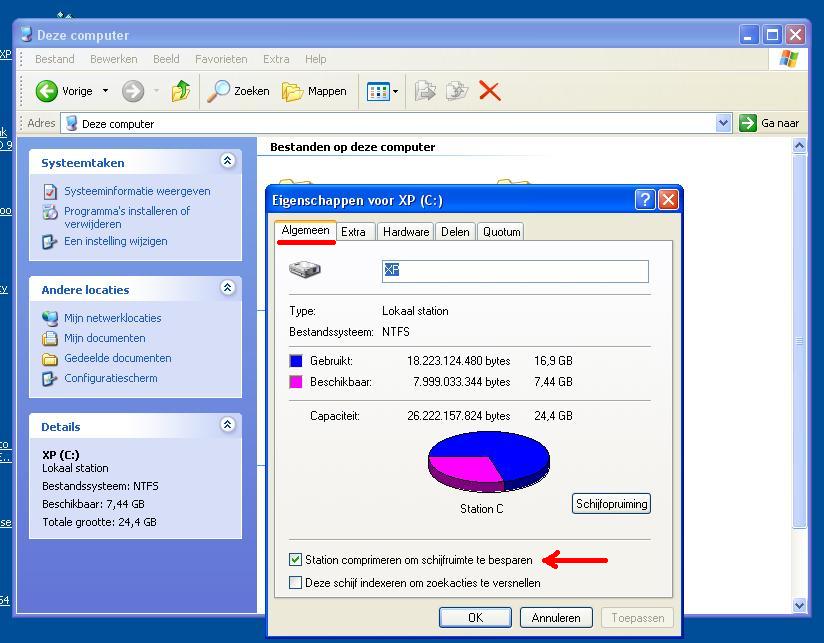Image resolution: width=824 pixels, height=643 pixels.
Task: Click the Configuratiescherm icon
Action: click(49, 379)
